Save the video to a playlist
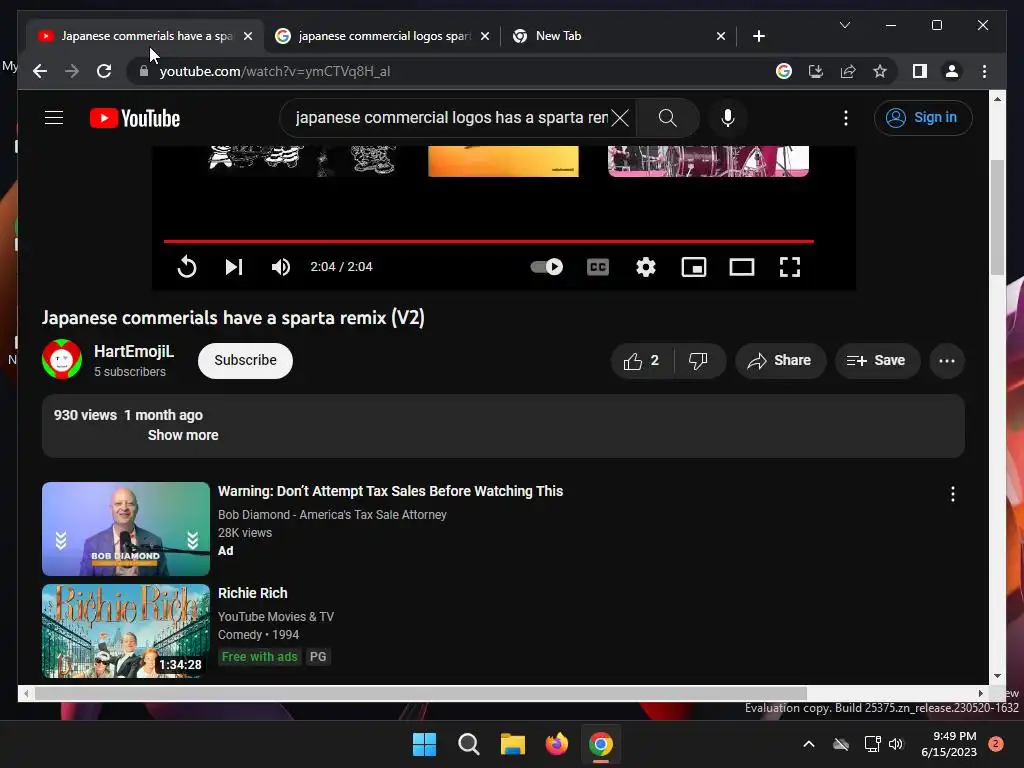 click(x=877, y=360)
